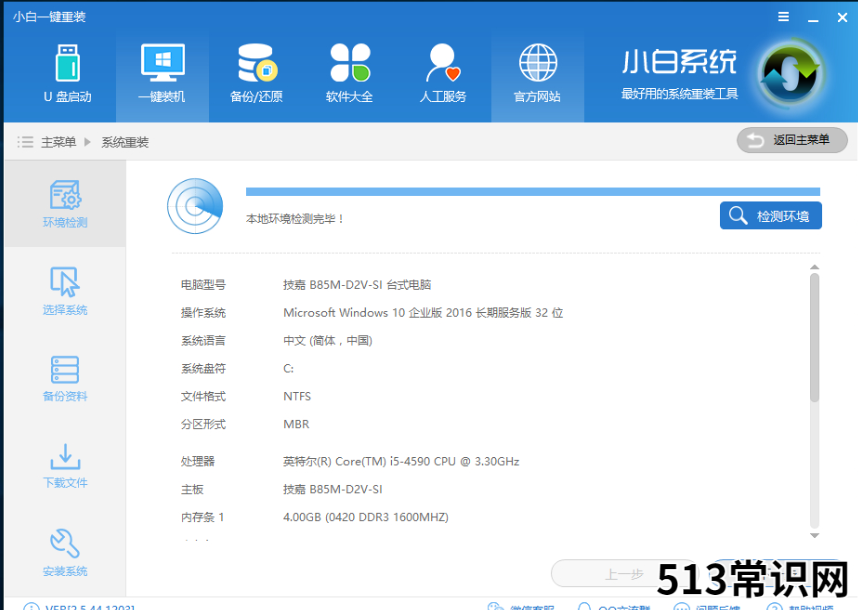Click scrollbar up arrow in info list

(815, 267)
